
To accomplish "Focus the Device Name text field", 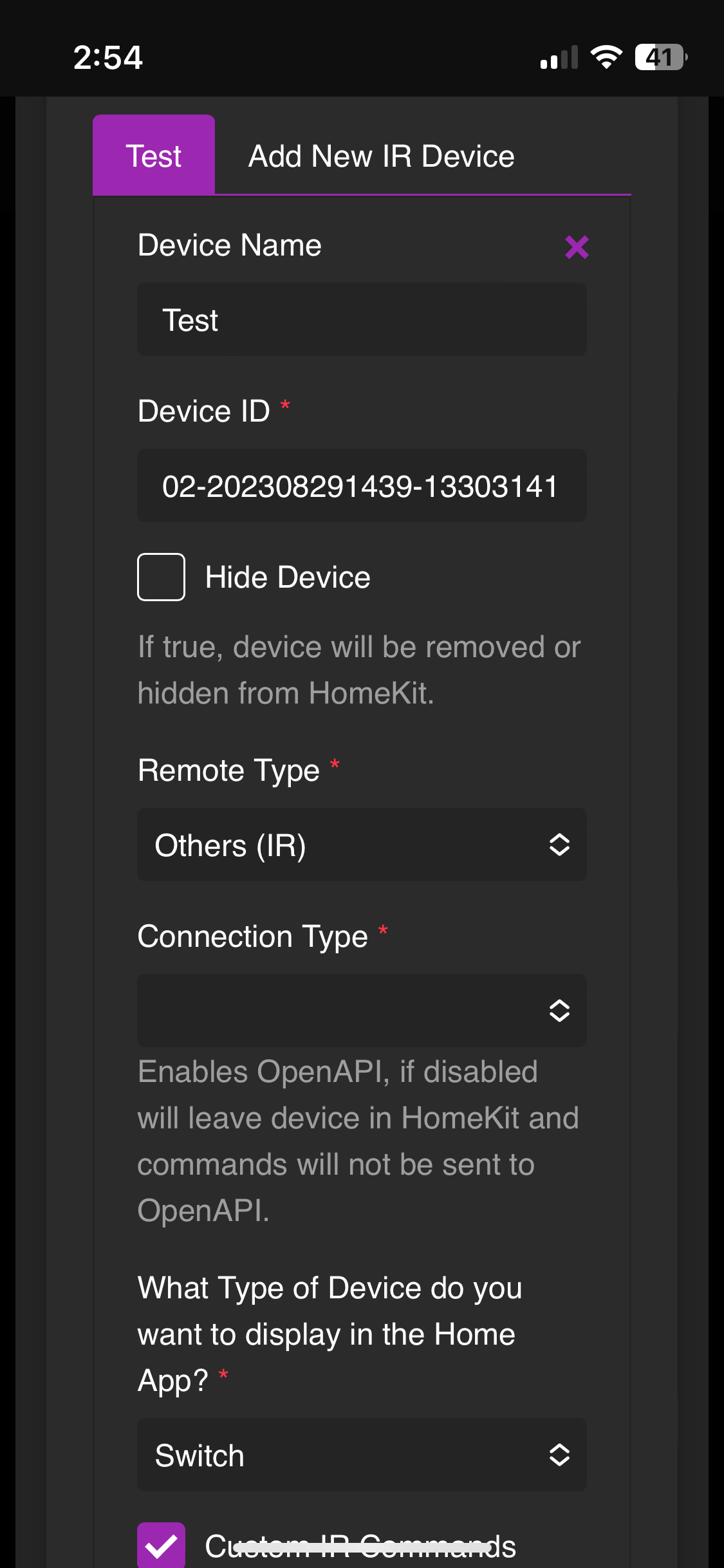I will [361, 319].
